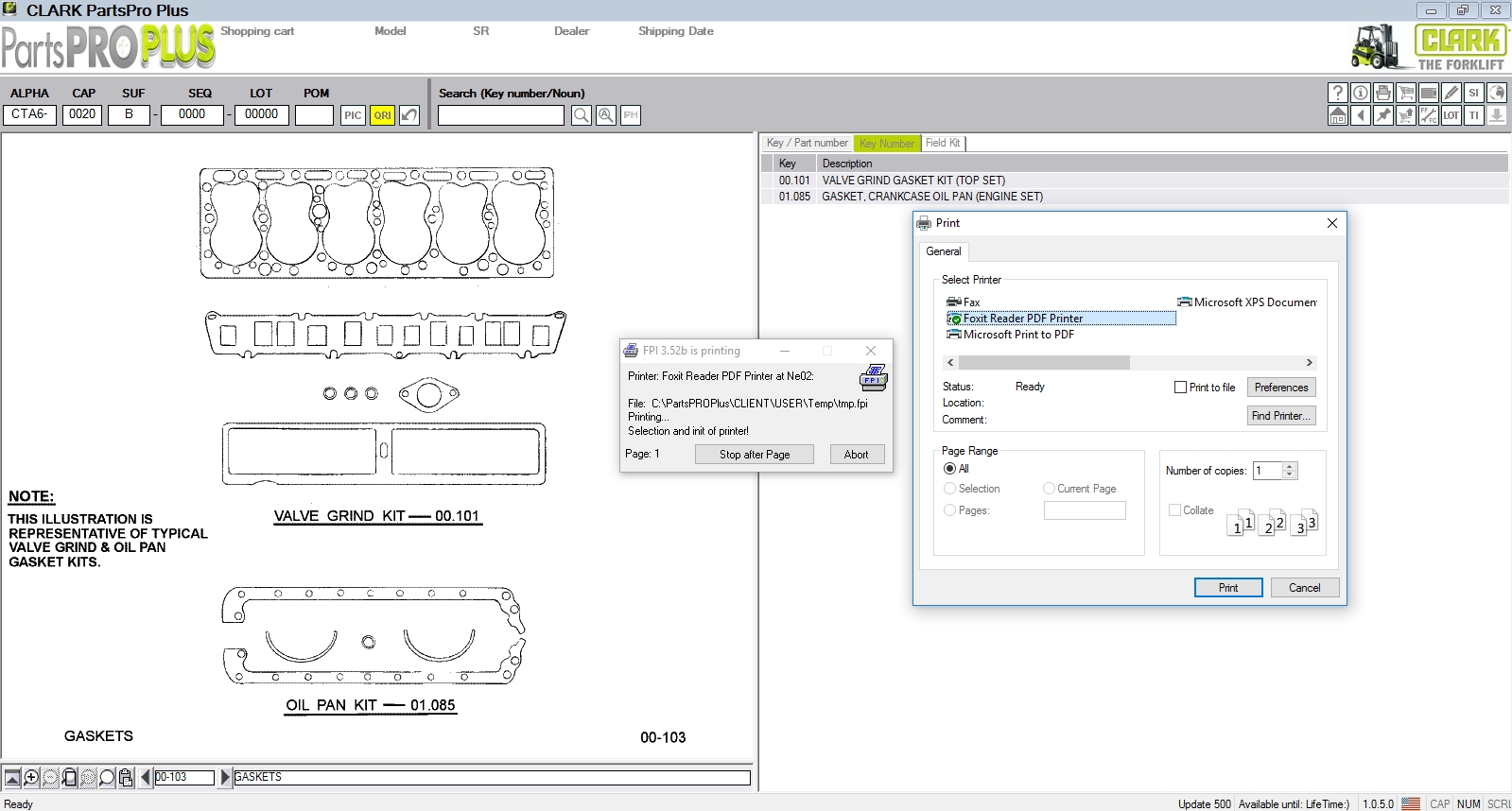1512x811 pixels.
Task: Enable the Print to file checkbox
Action: tap(1180, 388)
